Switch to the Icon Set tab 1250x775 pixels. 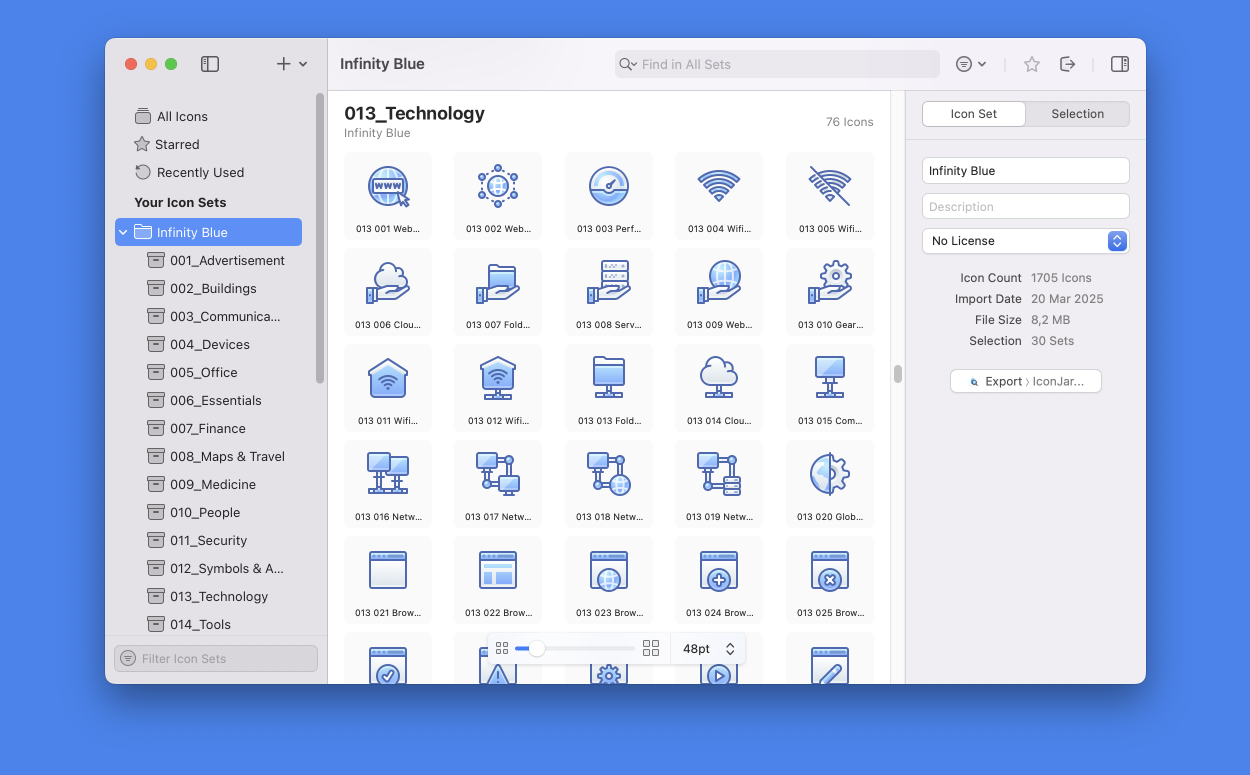[x=973, y=114]
